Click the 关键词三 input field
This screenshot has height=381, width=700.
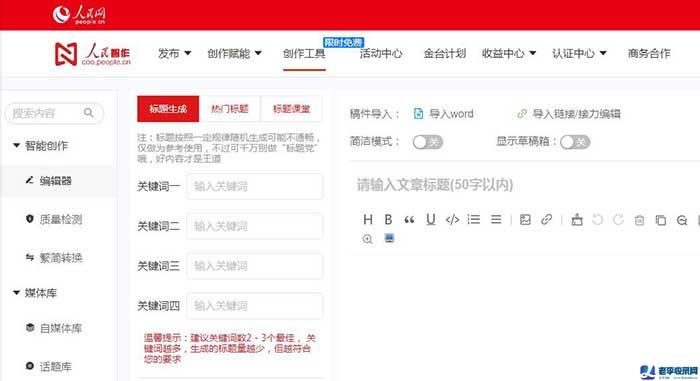[254, 266]
